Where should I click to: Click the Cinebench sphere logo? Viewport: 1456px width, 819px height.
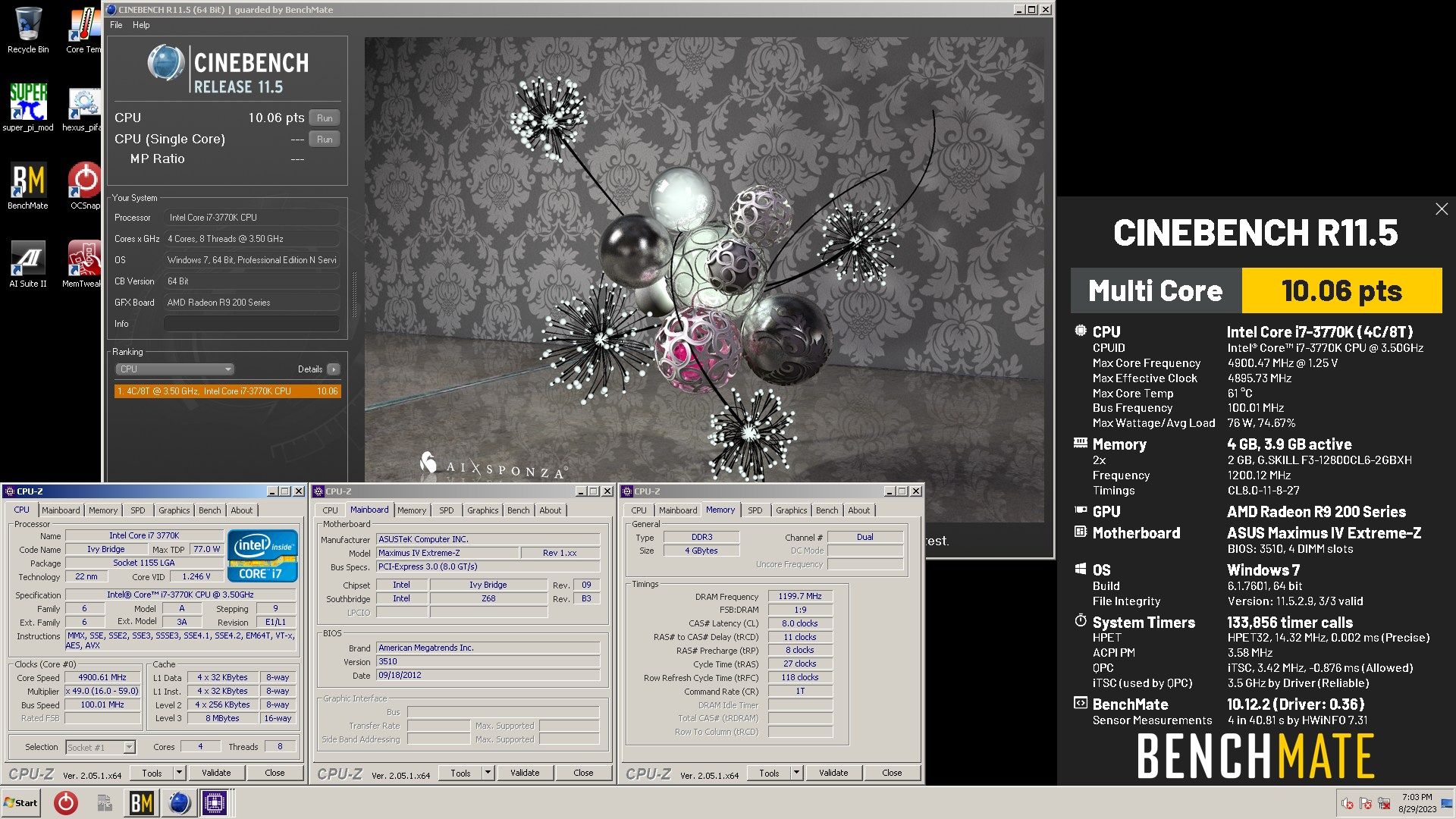coord(165,63)
